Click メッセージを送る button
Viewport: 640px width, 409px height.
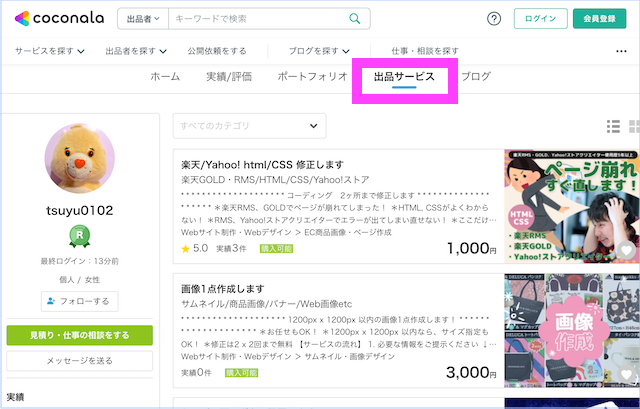click(80, 361)
